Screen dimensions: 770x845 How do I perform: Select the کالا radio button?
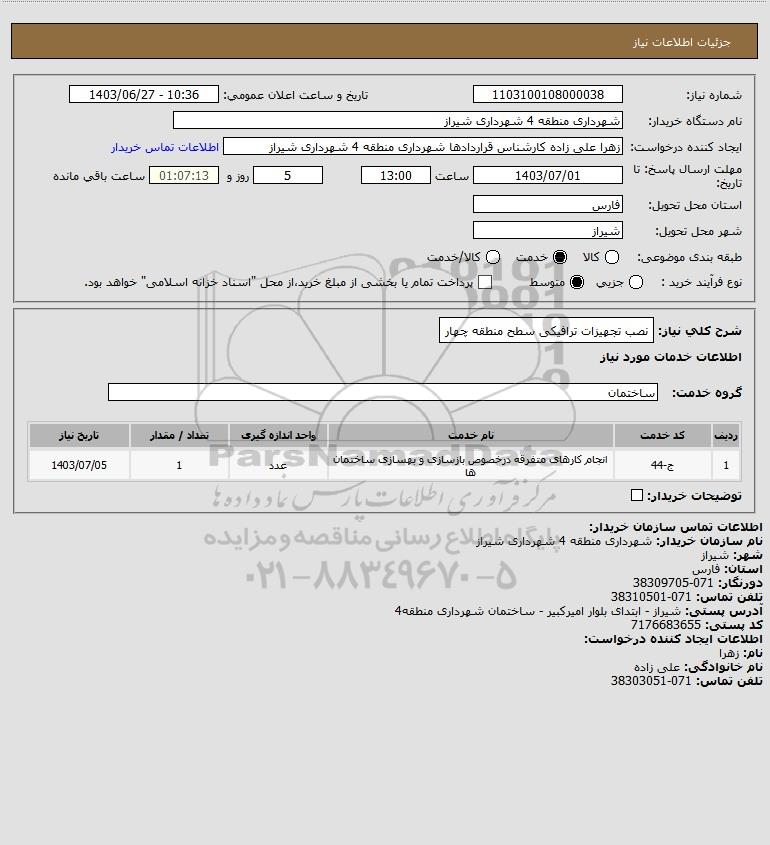click(612, 258)
